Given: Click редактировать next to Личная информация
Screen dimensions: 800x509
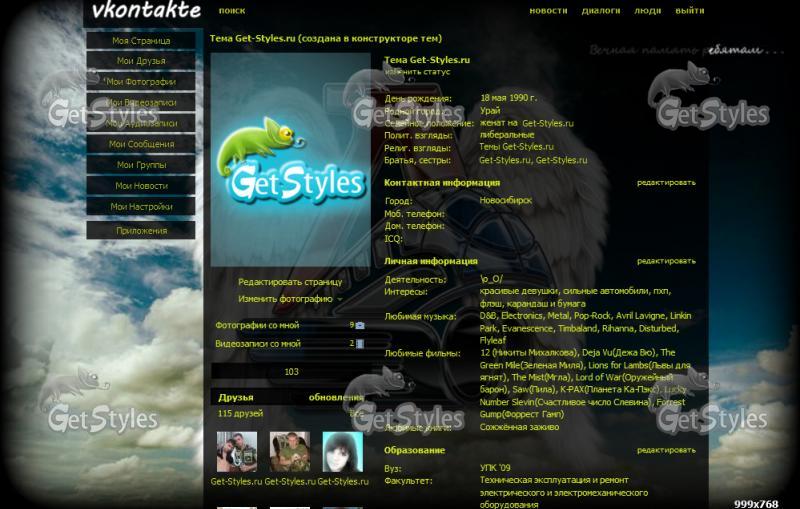Looking at the screenshot, I should (x=666, y=261).
